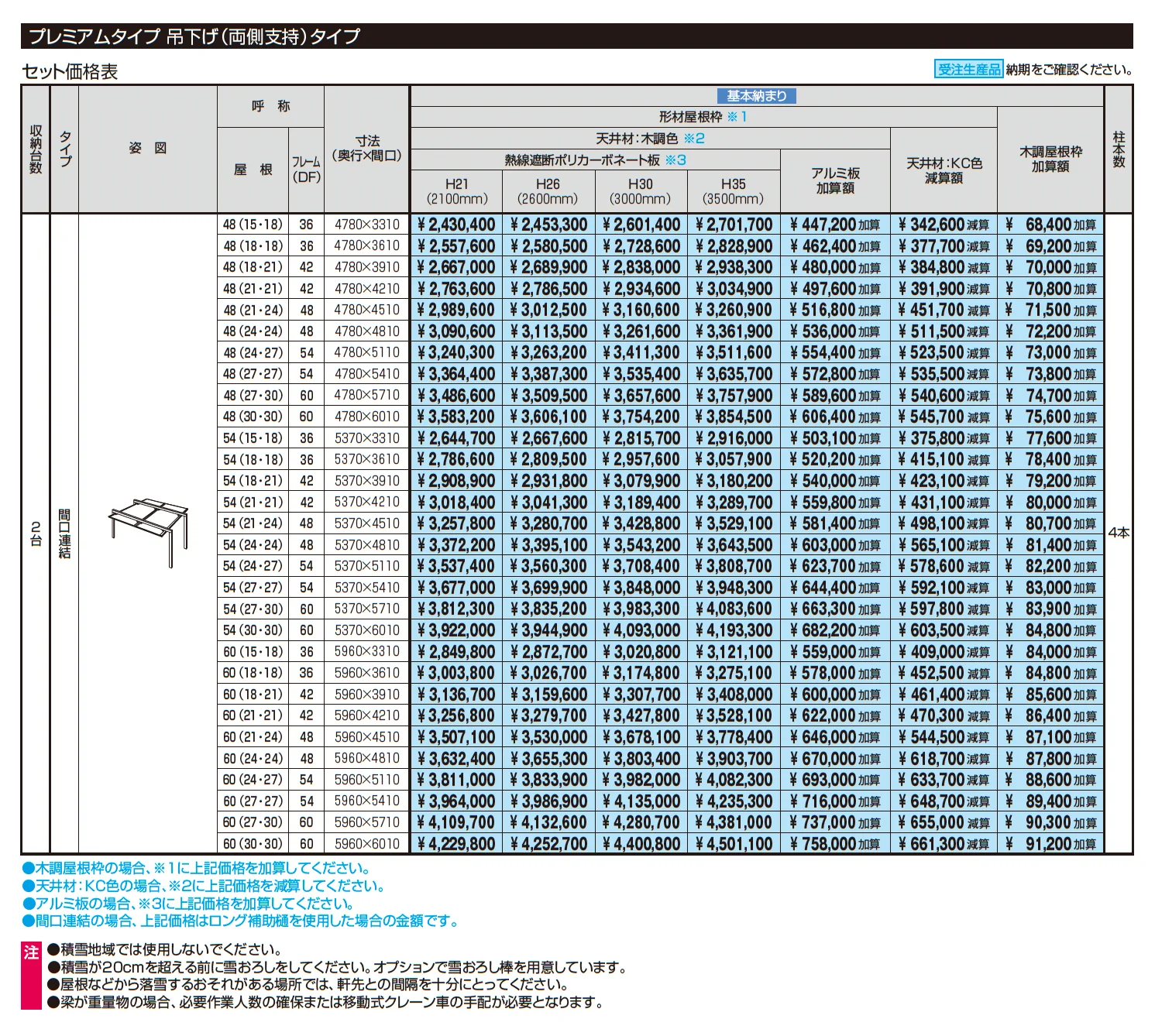
Task: Click the 呼称 header cell
Action: point(270,106)
